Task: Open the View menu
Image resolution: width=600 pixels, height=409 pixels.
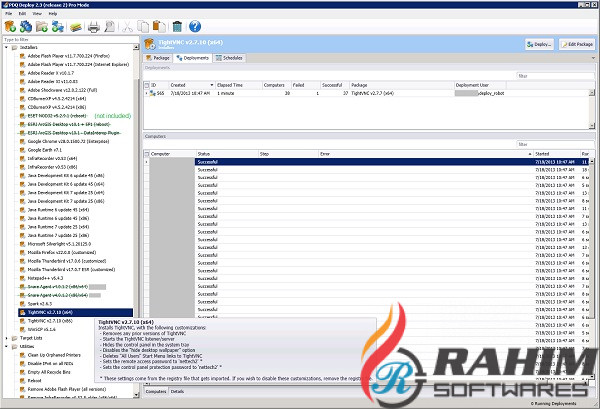Action: (37, 13)
